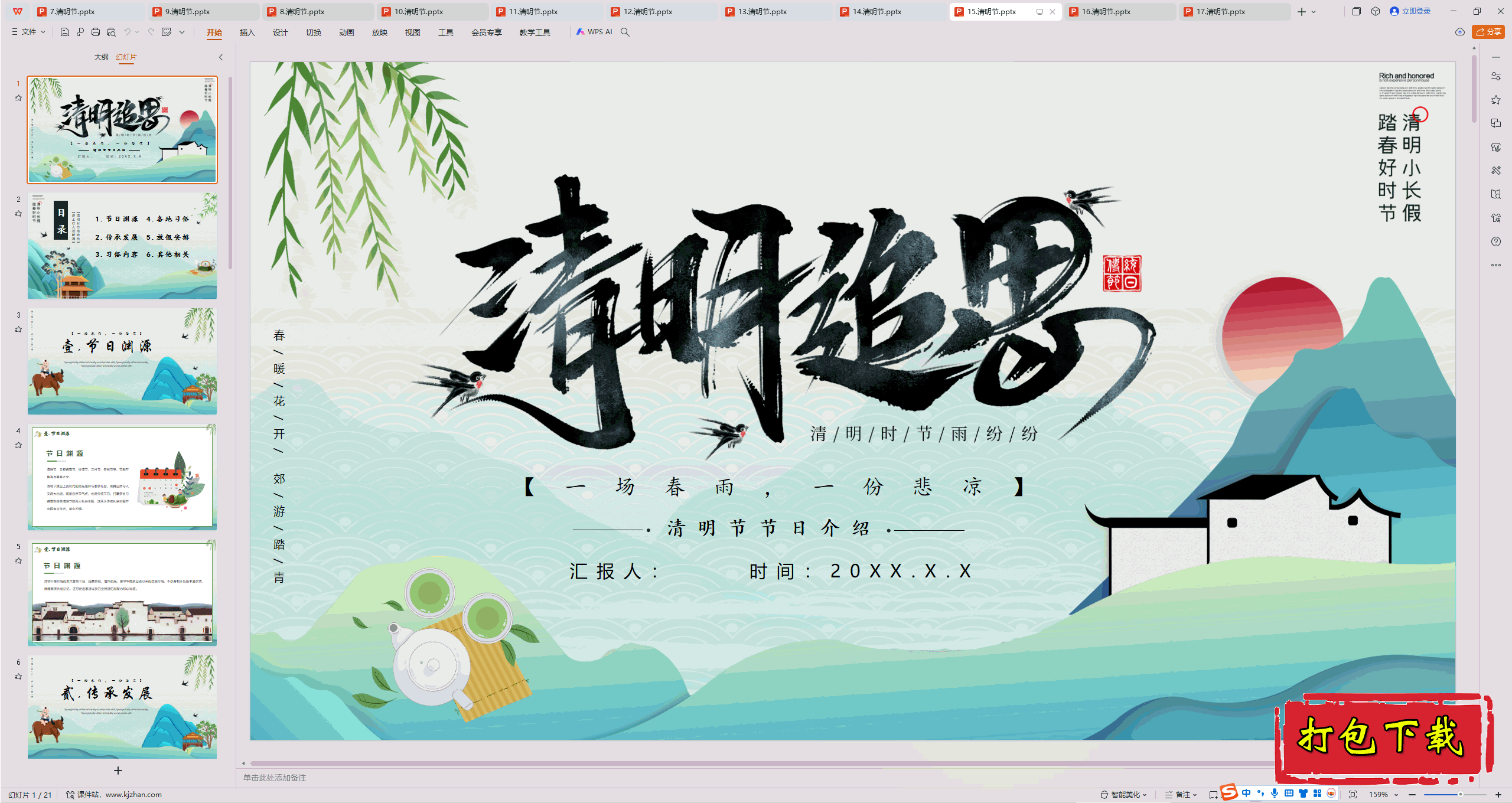Click the Redo arrow icon

pyautogui.click(x=151, y=32)
